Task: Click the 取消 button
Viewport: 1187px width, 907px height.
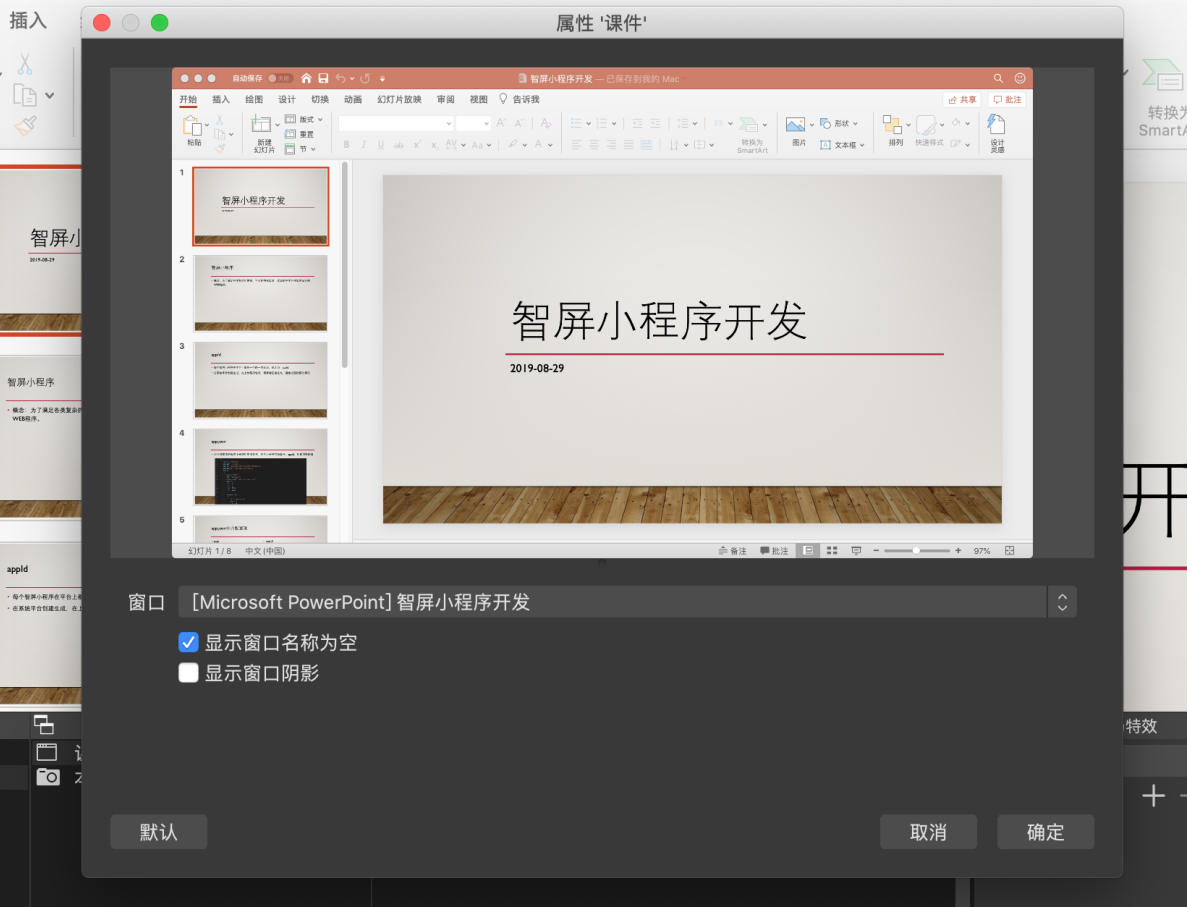Action: click(928, 832)
